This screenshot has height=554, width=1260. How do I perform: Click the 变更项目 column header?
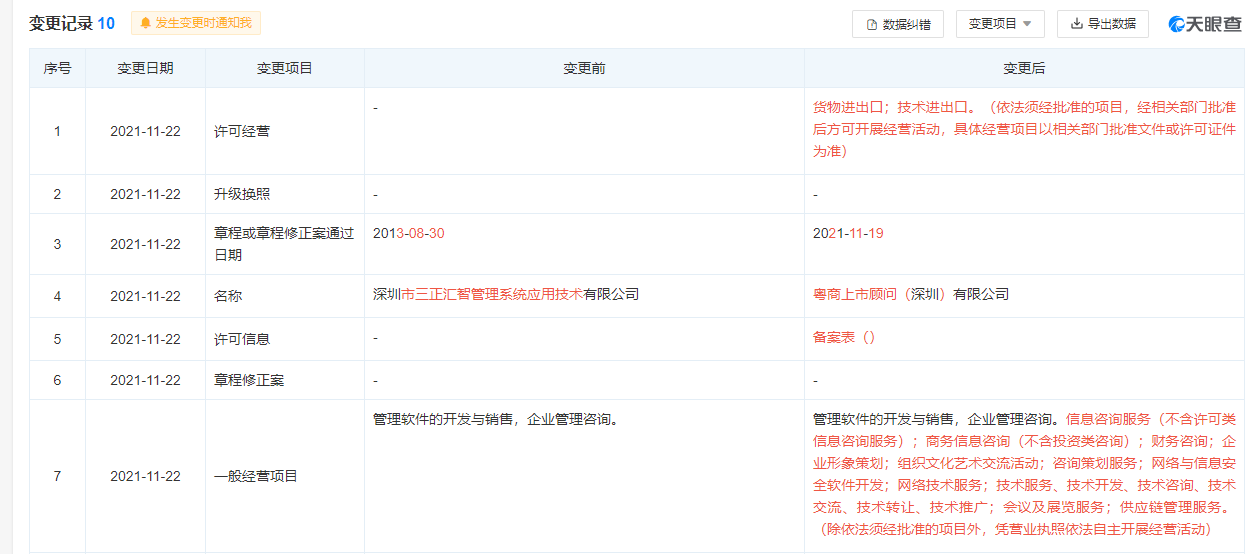pos(285,68)
